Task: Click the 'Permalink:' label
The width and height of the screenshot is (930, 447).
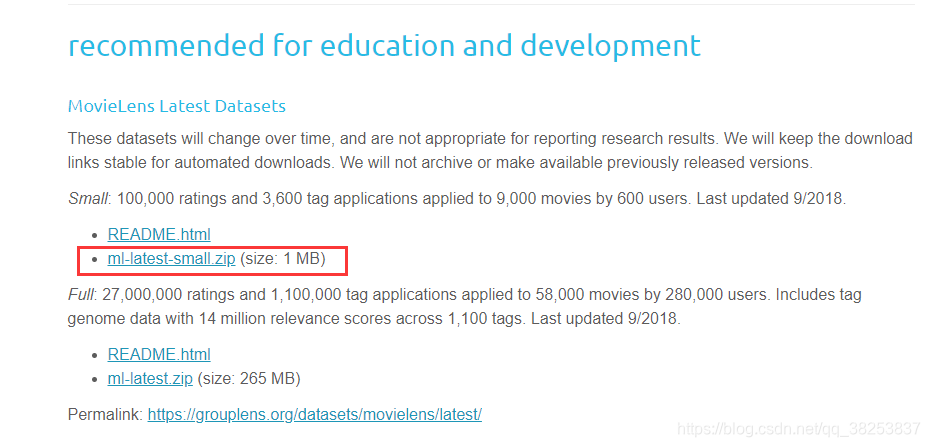Action: click(106, 414)
